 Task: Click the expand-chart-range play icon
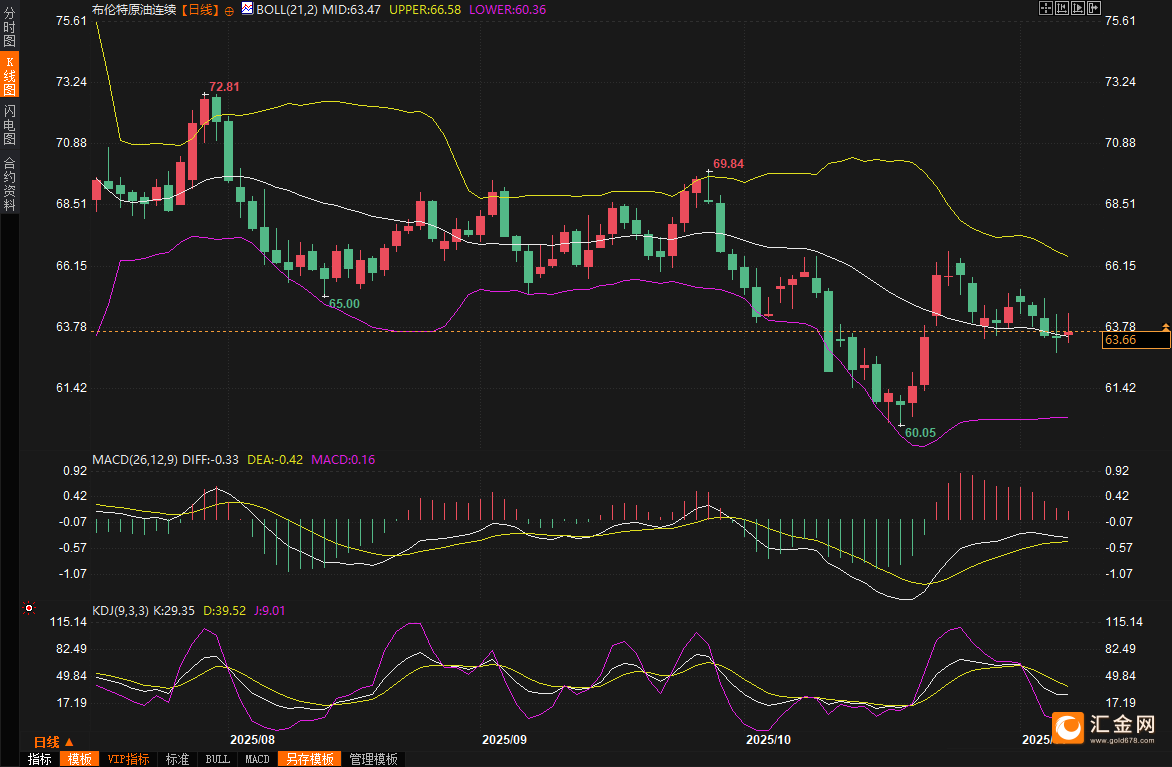(x=1077, y=8)
